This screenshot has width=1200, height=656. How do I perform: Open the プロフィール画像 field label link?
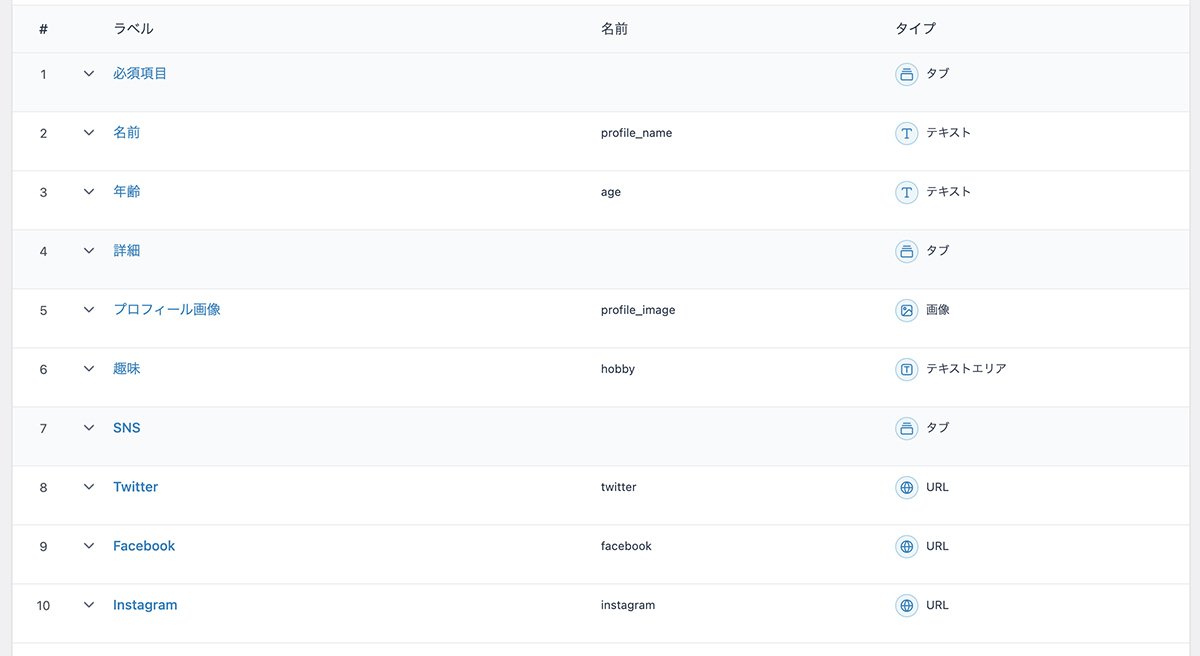click(167, 310)
